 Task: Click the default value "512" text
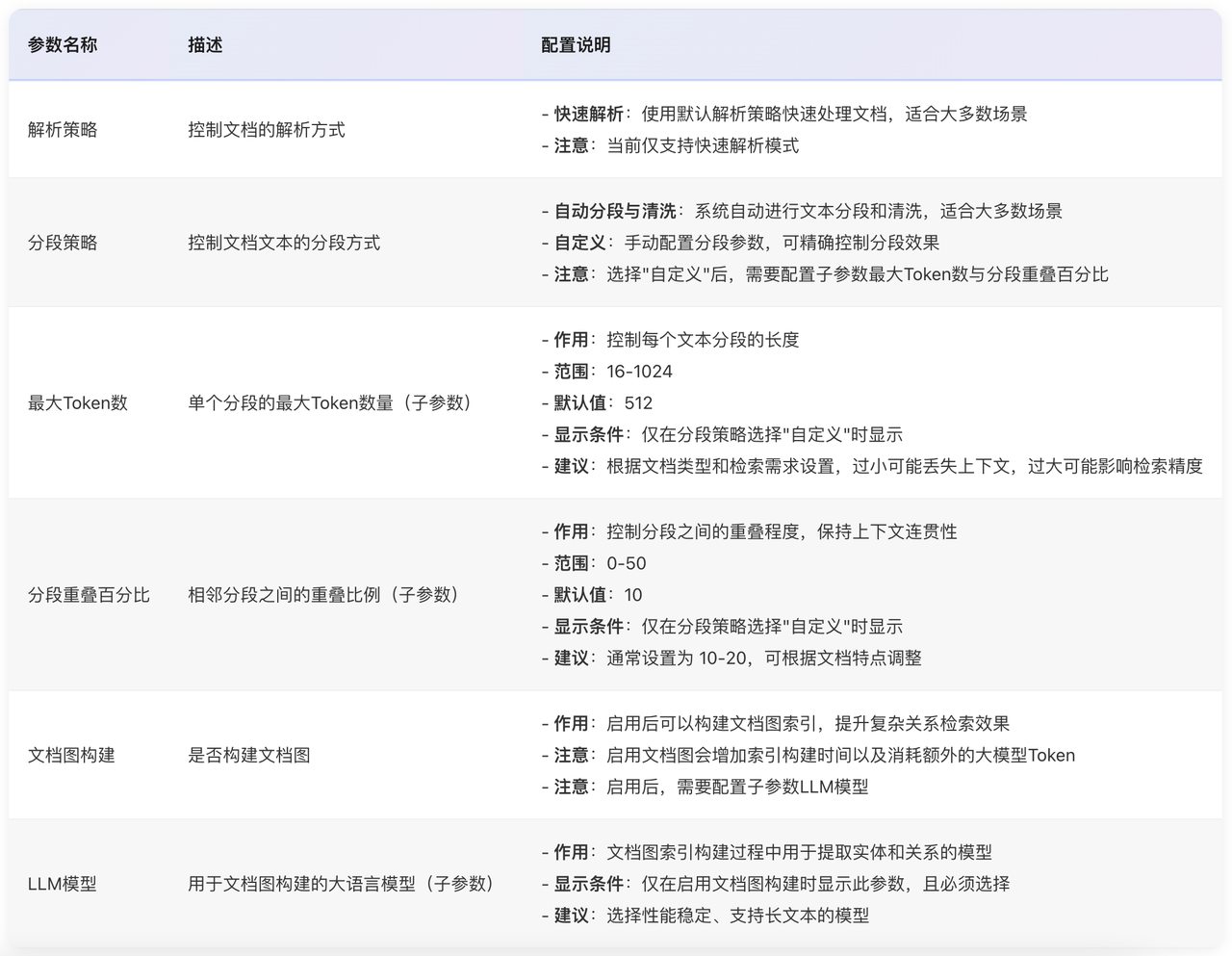tap(638, 402)
